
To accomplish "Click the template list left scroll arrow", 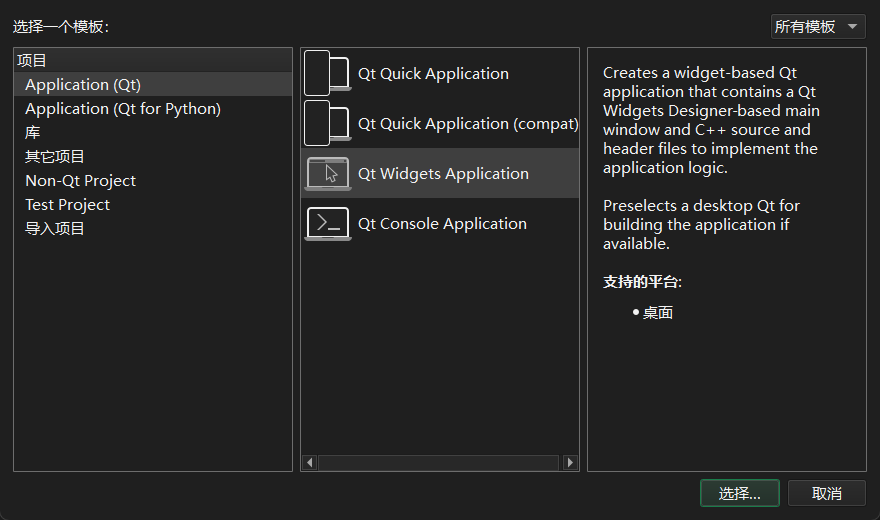I will click(x=310, y=462).
